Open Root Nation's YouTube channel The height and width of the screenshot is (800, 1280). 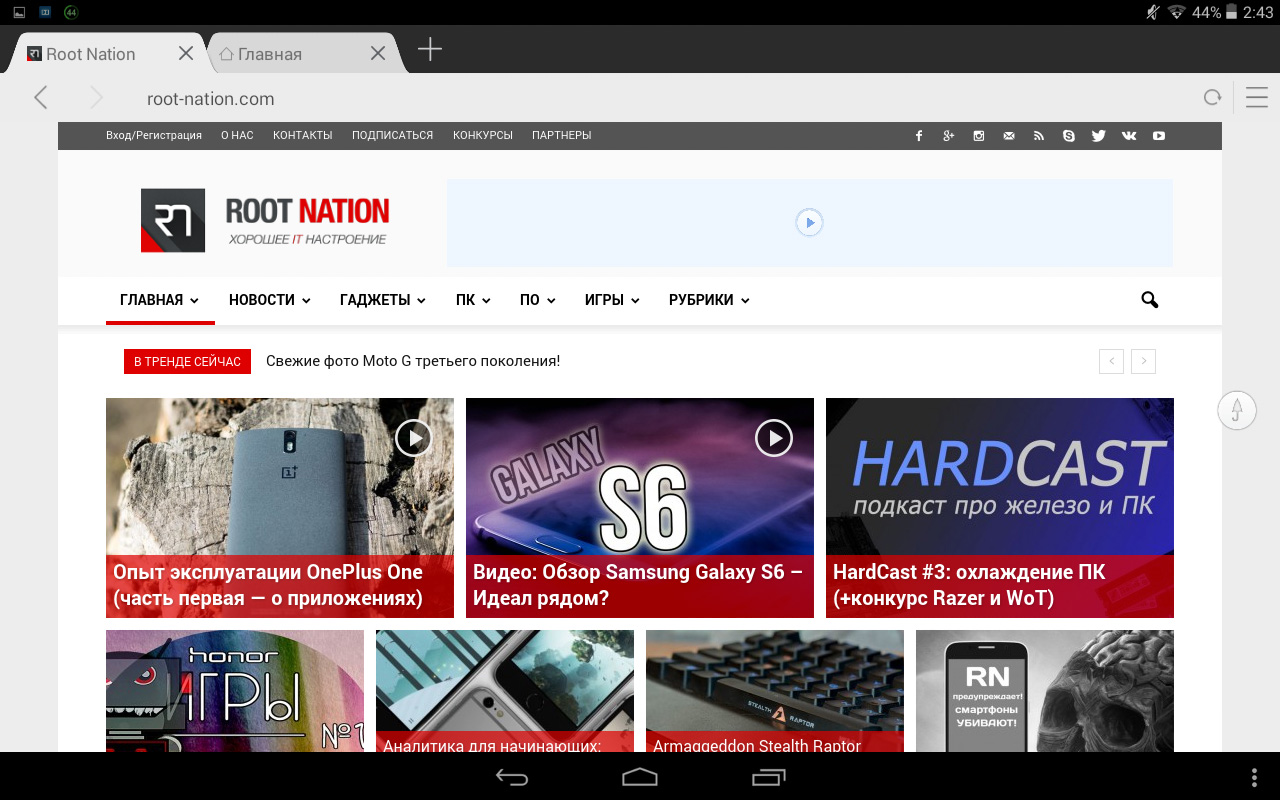coord(1159,136)
